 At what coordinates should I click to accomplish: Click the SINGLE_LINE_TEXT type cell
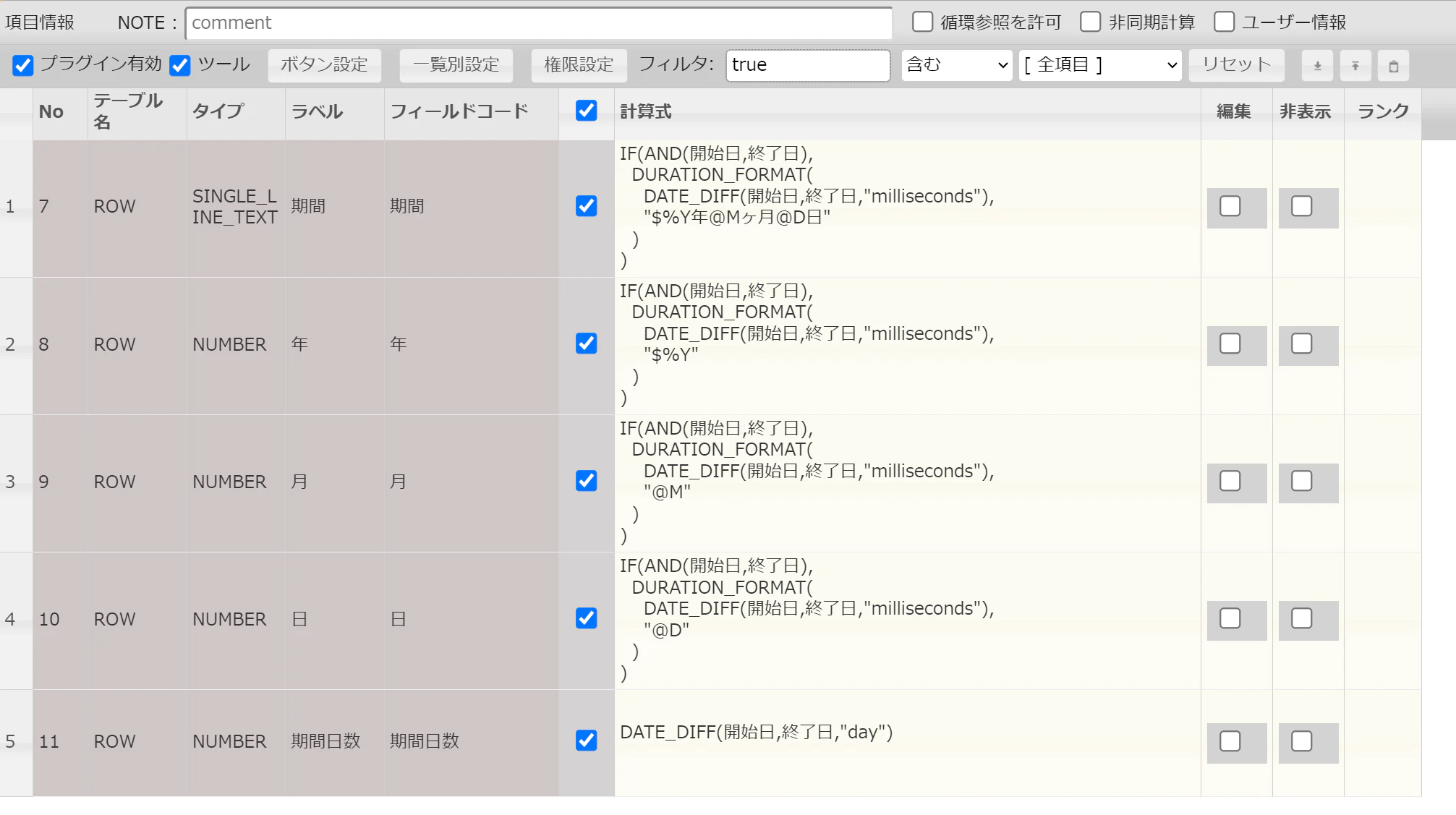[x=237, y=208]
